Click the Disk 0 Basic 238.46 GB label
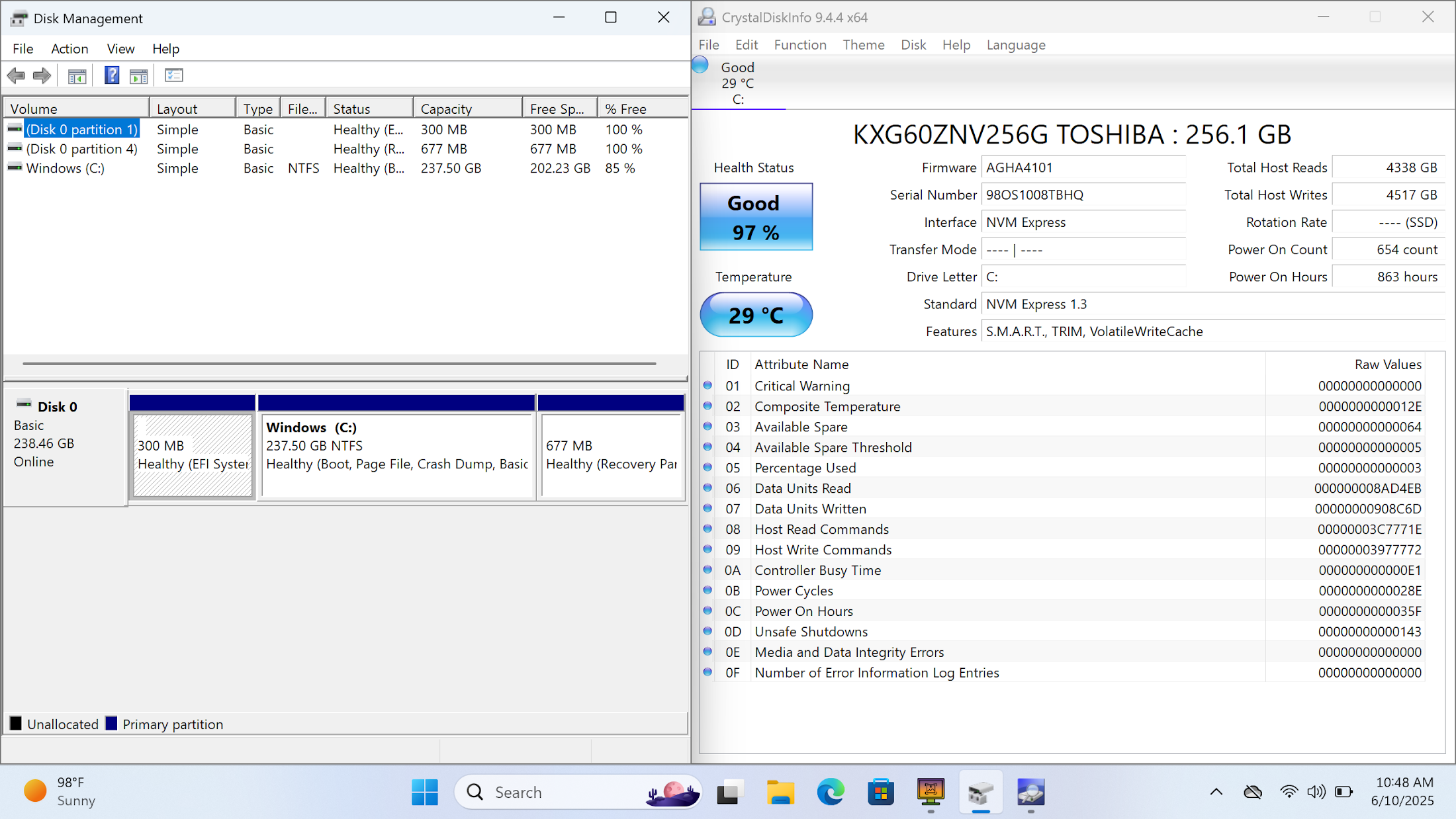 [x=65, y=447]
